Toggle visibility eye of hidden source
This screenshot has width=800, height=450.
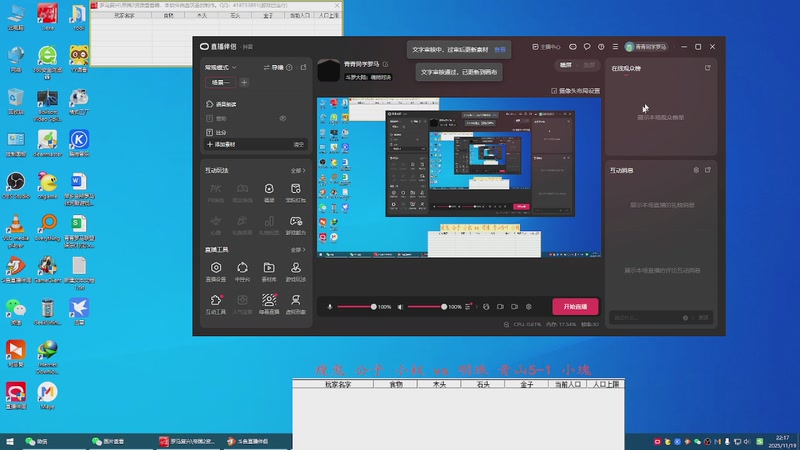pos(283,118)
